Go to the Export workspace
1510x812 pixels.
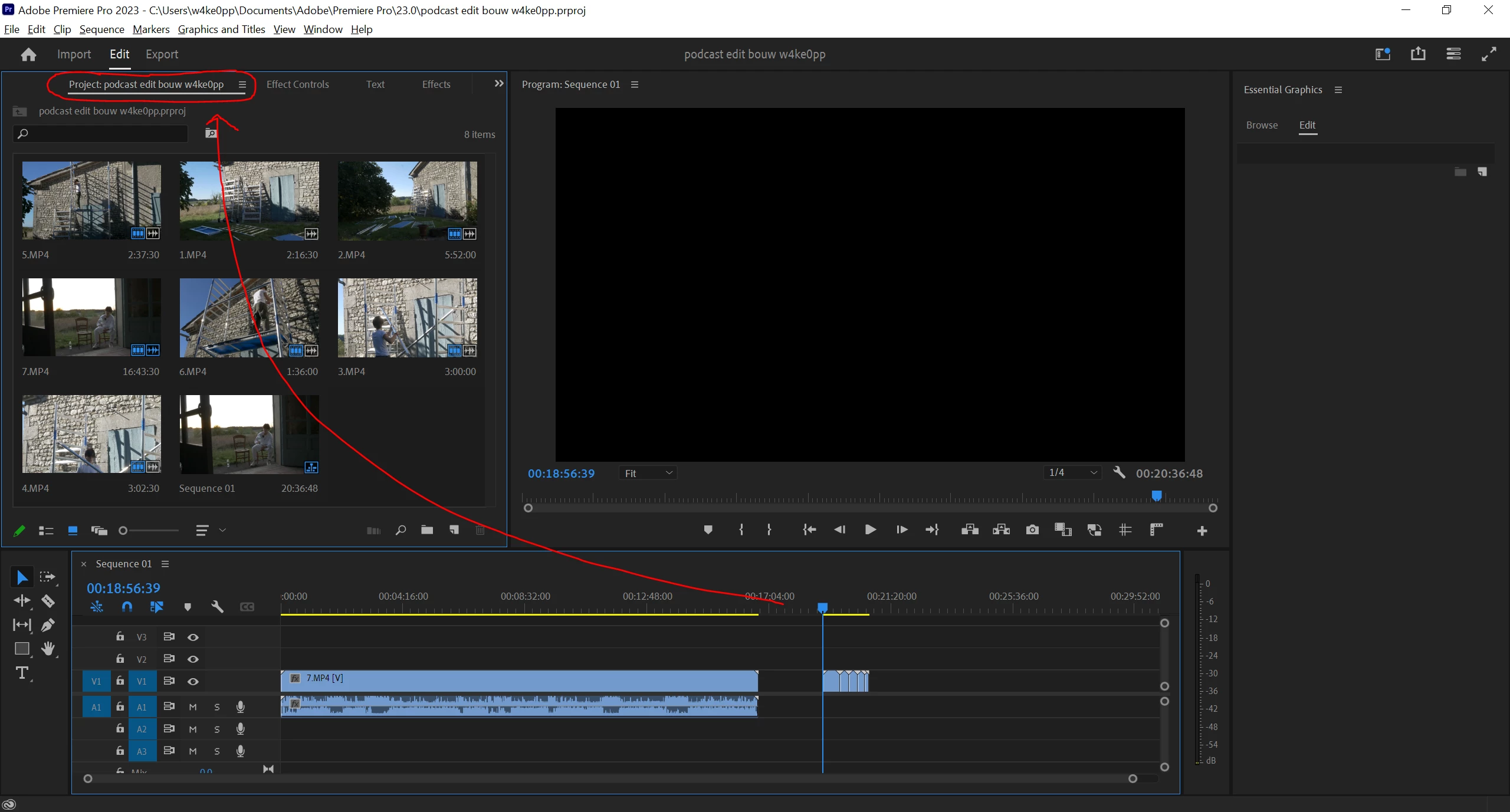162,54
